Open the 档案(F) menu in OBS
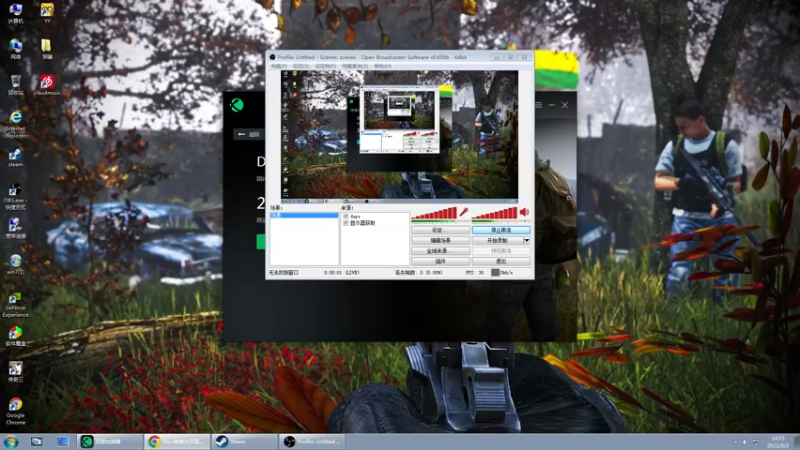 pos(279,66)
